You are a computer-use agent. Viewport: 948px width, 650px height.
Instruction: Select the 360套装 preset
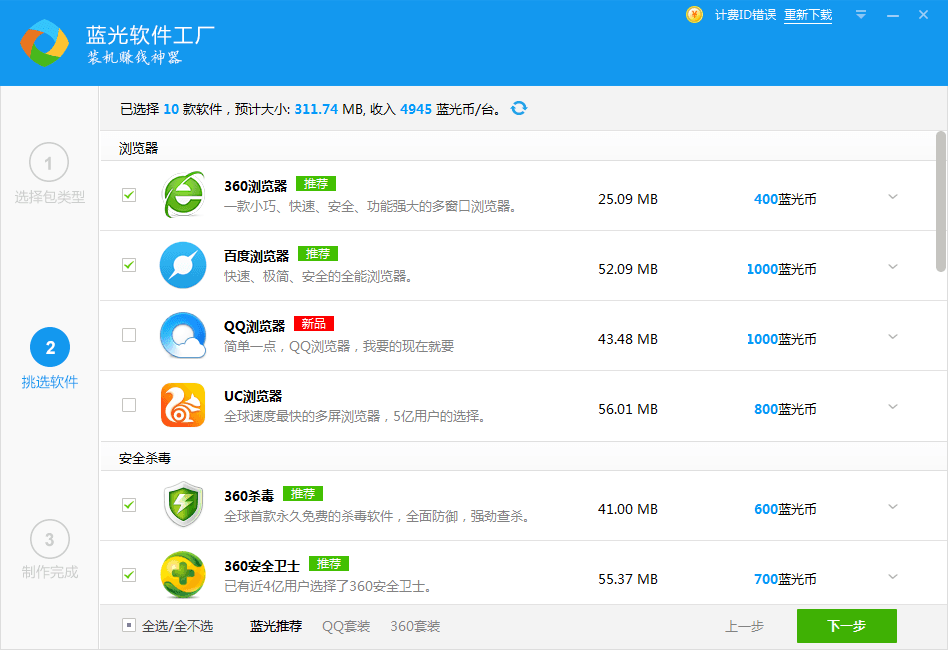(x=415, y=626)
